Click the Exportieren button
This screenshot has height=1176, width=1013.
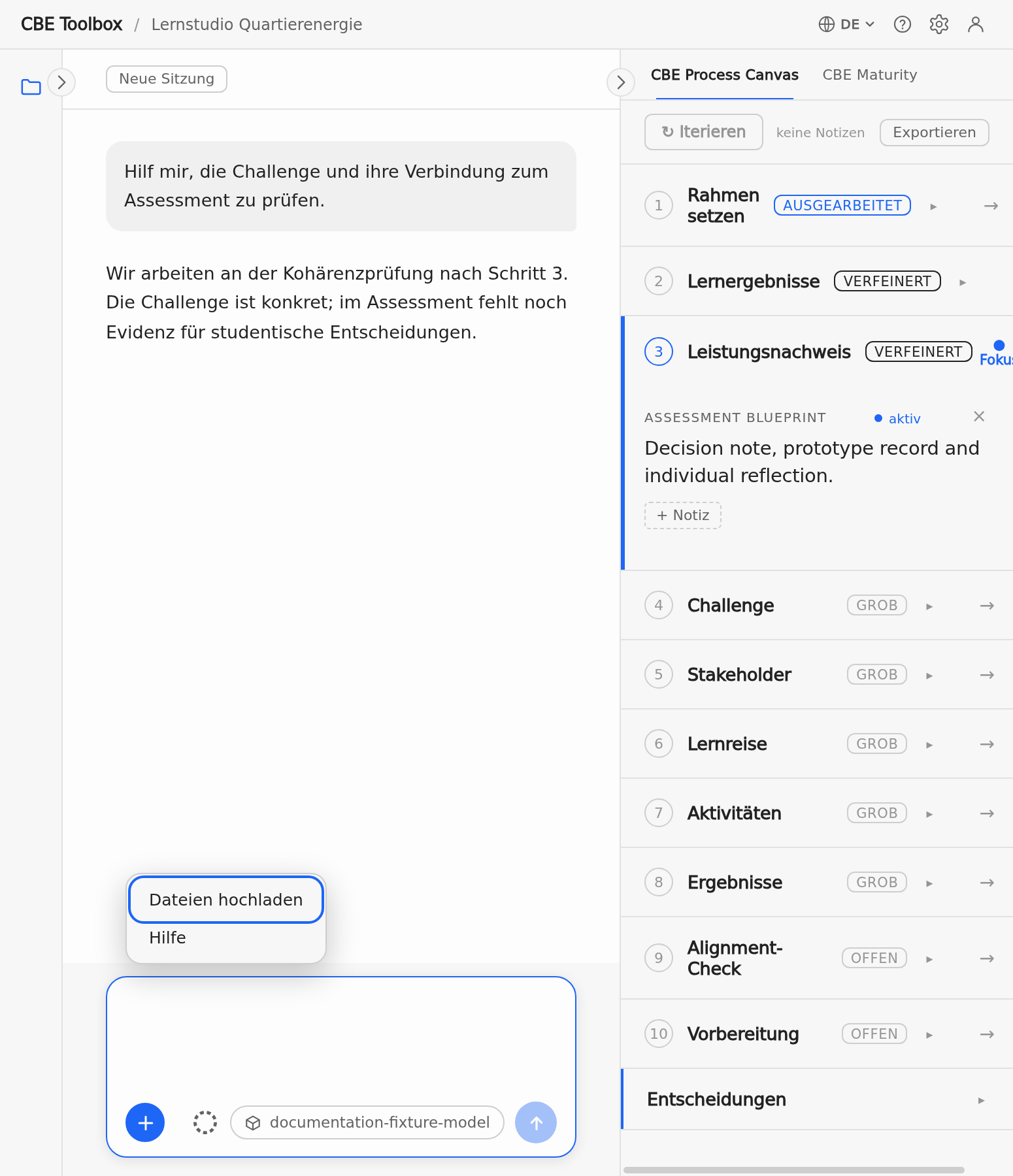[935, 133]
